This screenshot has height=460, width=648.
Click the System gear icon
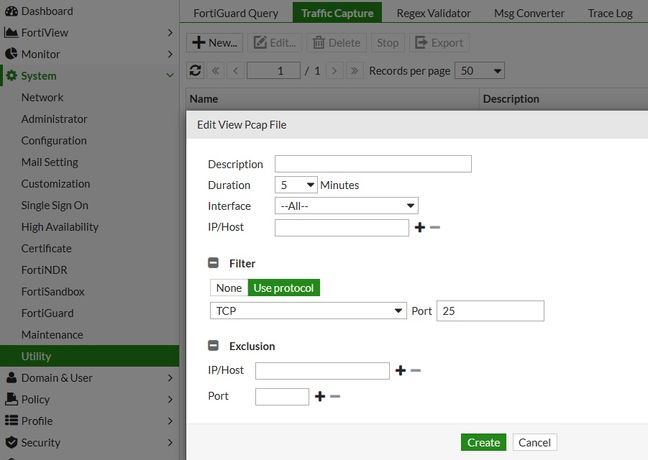point(12,76)
